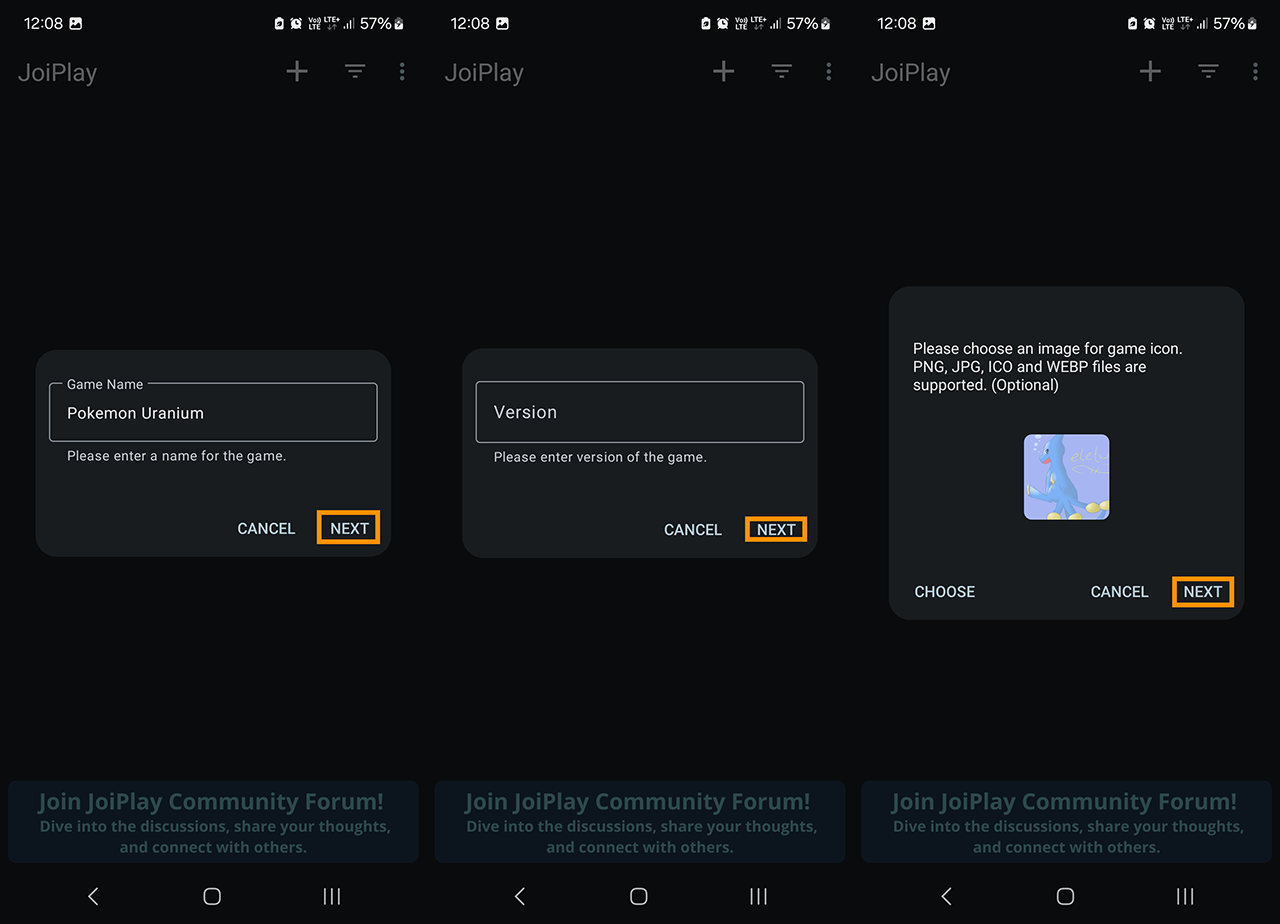Click CANCEL in the game icon dialog
This screenshot has height=924, width=1280.
1119,591
